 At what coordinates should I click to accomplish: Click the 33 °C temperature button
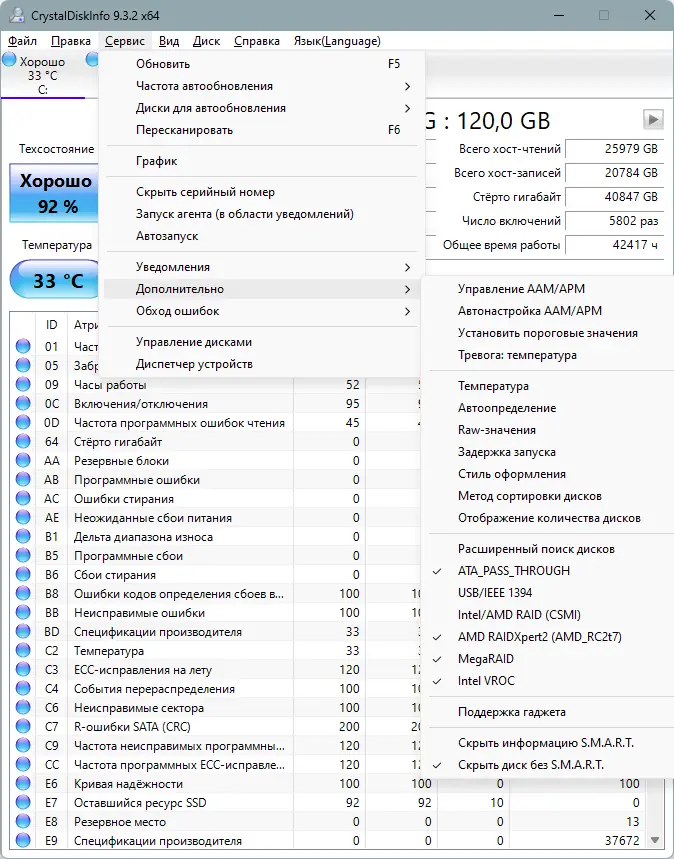click(57, 281)
